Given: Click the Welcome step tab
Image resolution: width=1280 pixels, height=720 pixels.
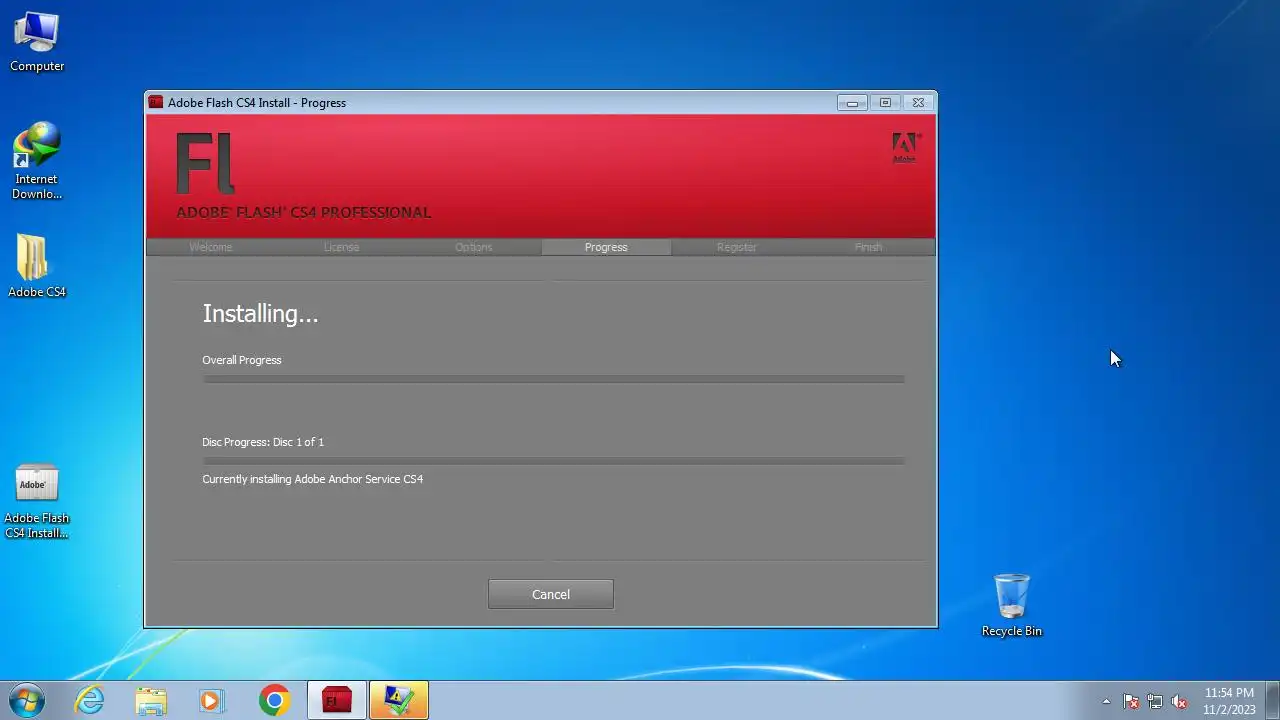Looking at the screenshot, I should [x=211, y=247].
